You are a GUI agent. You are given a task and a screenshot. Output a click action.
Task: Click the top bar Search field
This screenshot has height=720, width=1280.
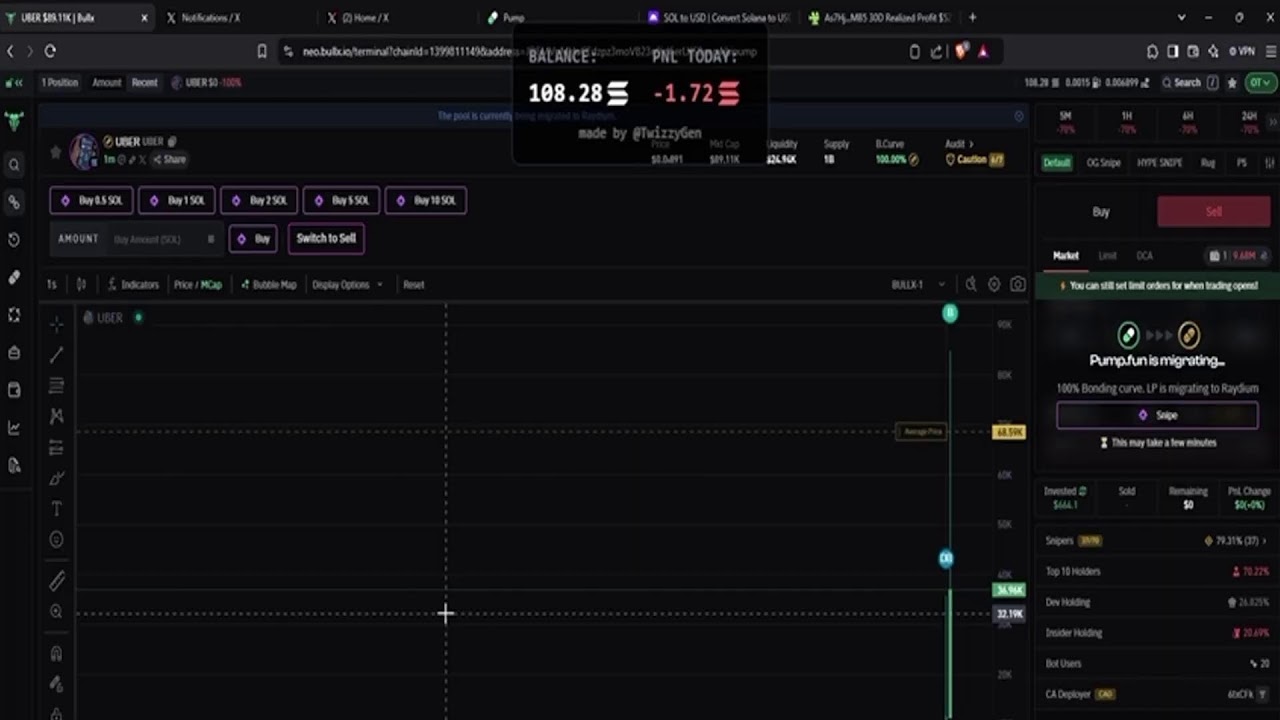[x=1187, y=83]
